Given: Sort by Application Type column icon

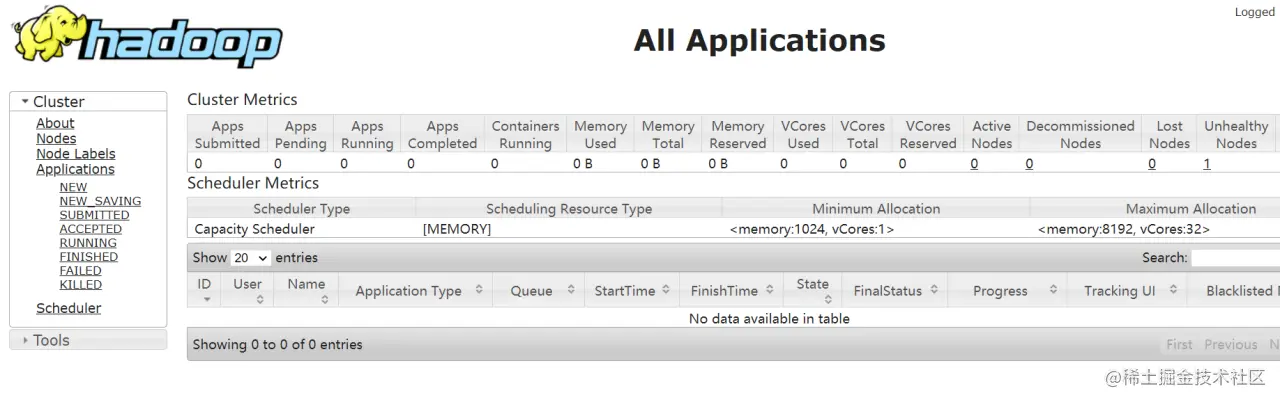Looking at the screenshot, I should [479, 290].
